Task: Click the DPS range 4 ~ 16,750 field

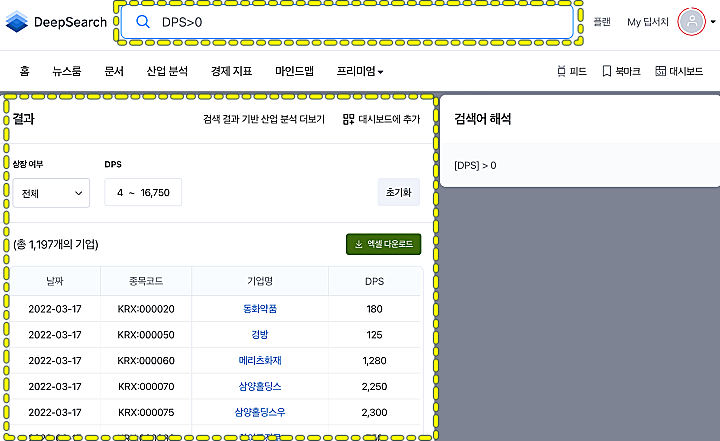Action: pos(143,192)
